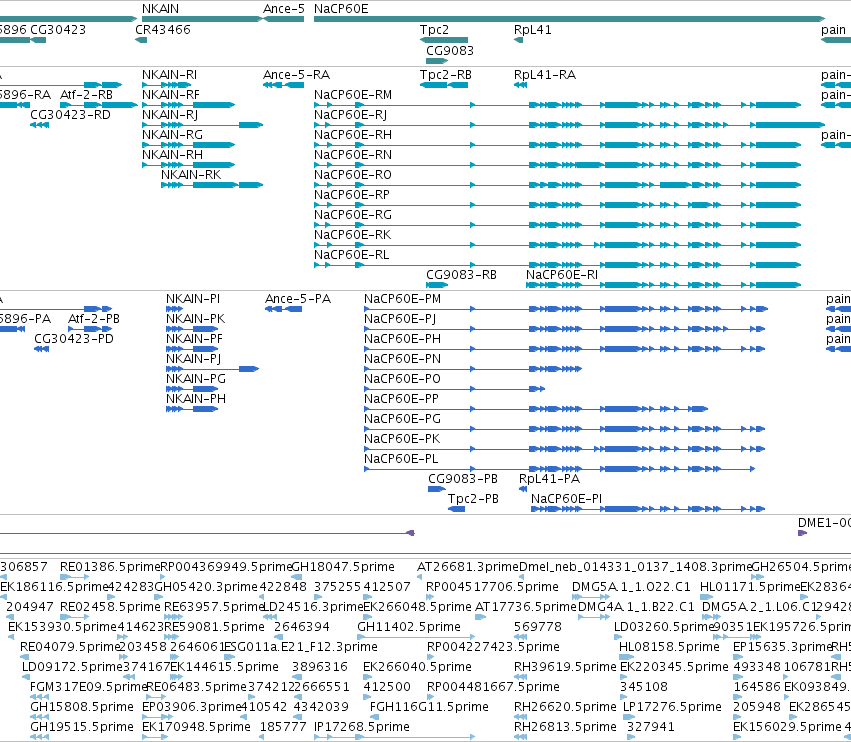Select the RpL41 gene label

click(x=532, y=30)
